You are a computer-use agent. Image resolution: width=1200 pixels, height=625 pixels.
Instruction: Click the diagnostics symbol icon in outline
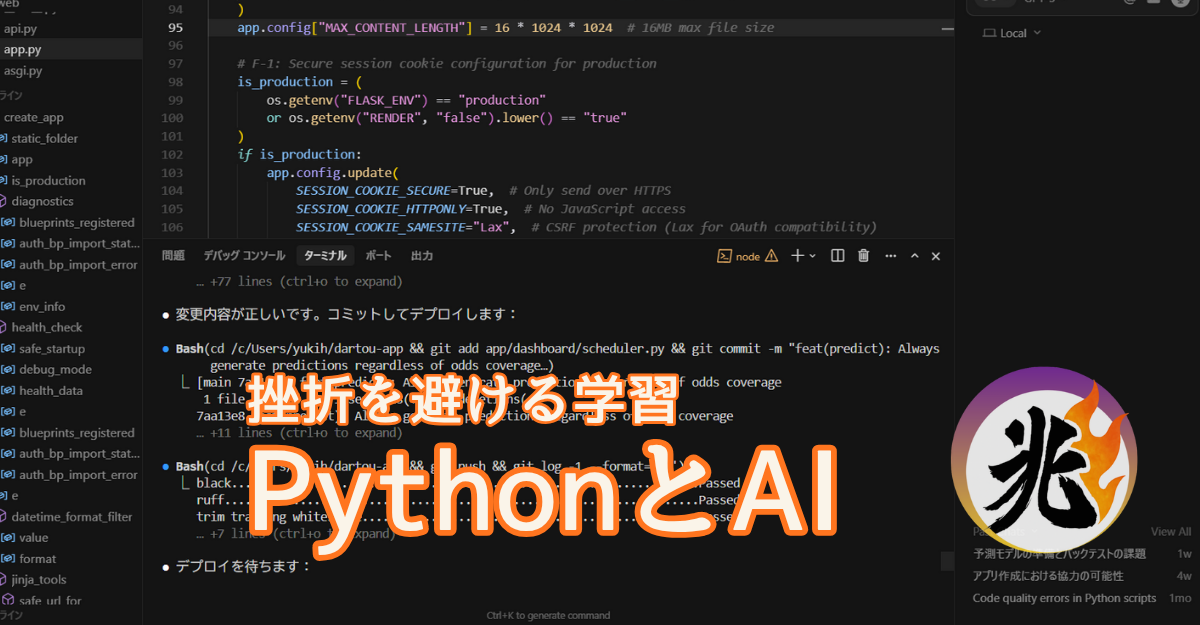coord(8,202)
